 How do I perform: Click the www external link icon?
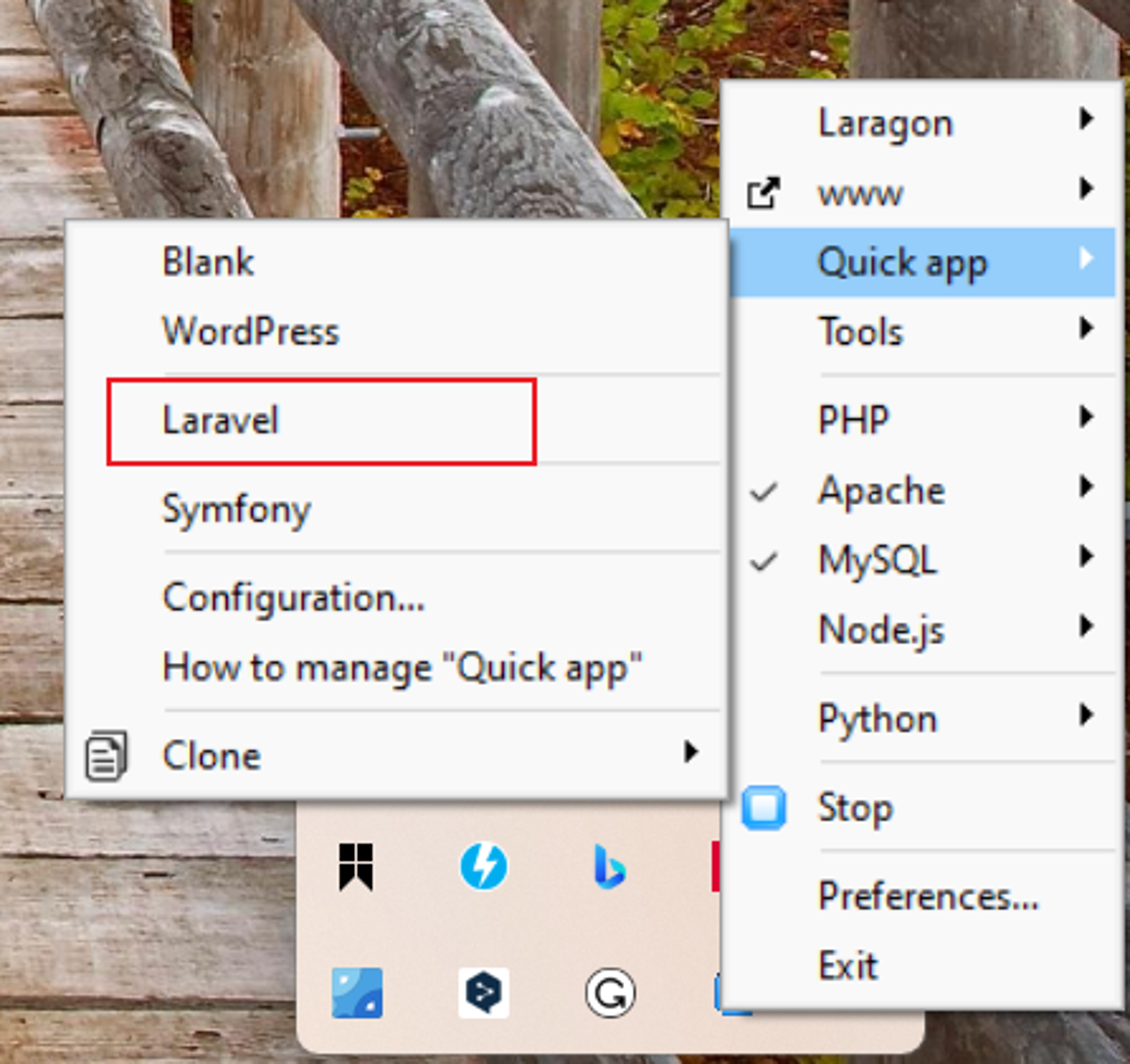click(763, 193)
